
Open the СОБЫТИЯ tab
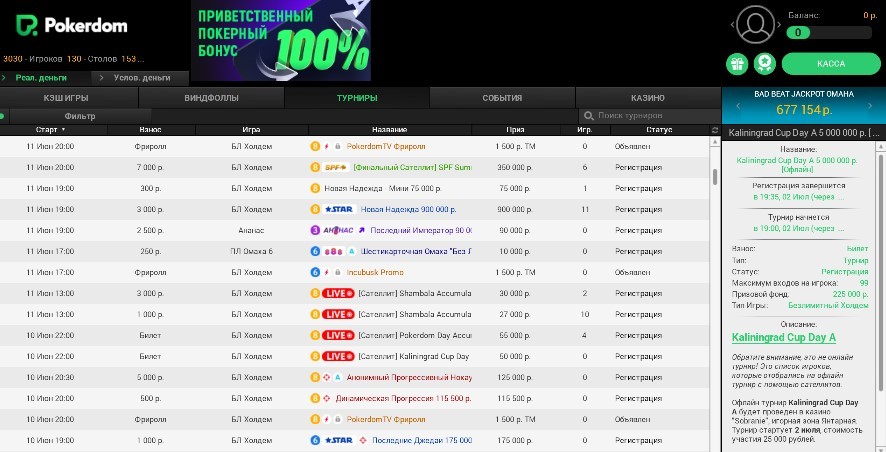[502, 98]
